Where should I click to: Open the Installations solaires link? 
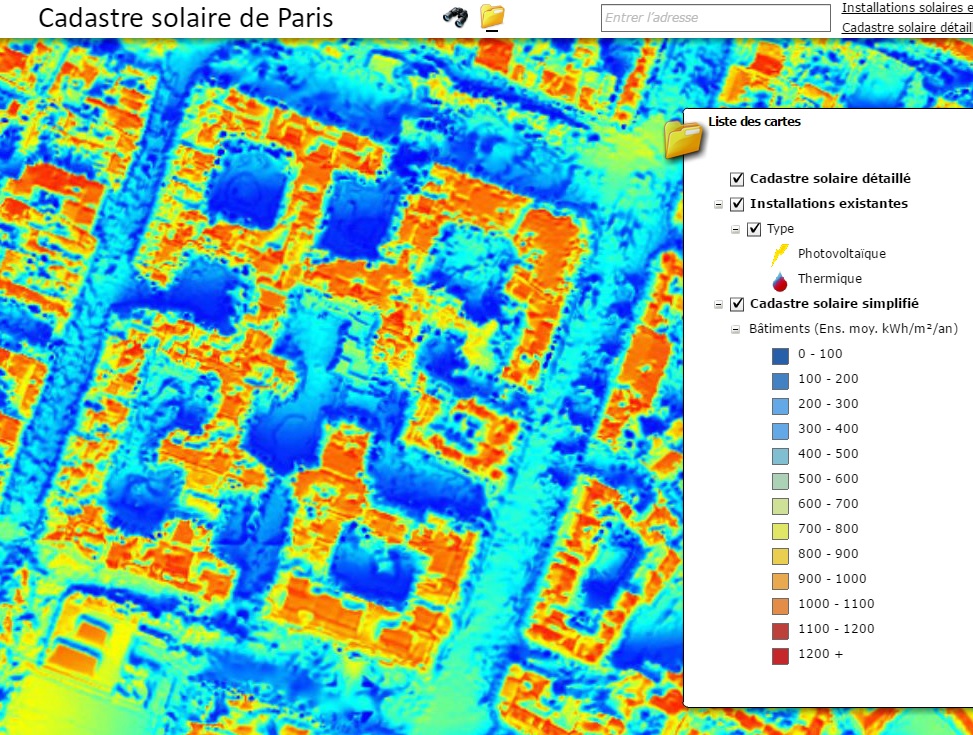coord(906,8)
